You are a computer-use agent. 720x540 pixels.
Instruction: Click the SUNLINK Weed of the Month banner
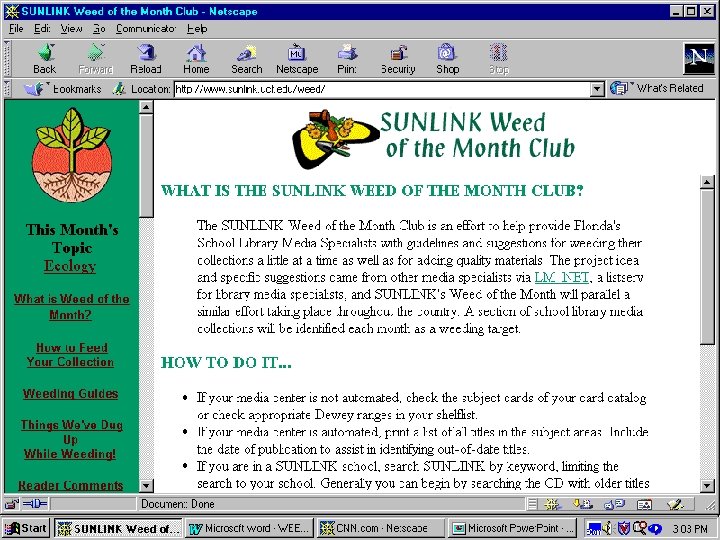click(434, 138)
